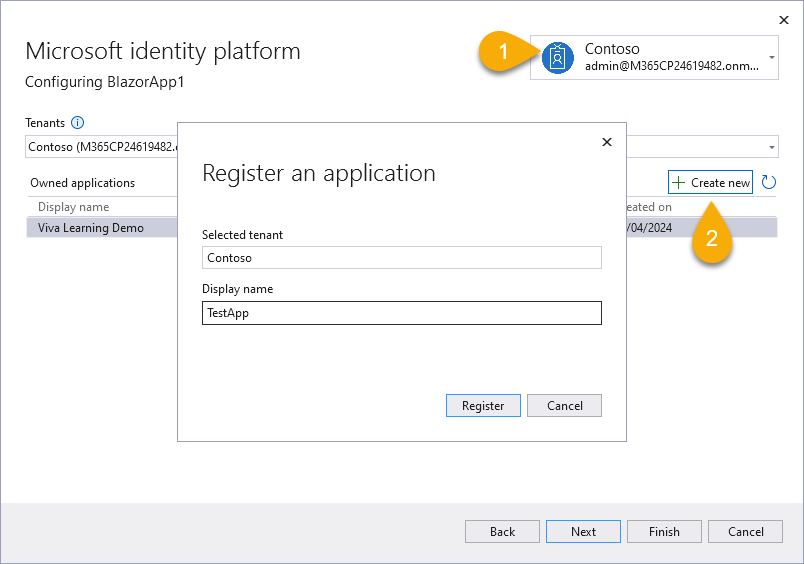The height and width of the screenshot is (564, 804).
Task: Click the Create new button
Action: [x=710, y=182]
